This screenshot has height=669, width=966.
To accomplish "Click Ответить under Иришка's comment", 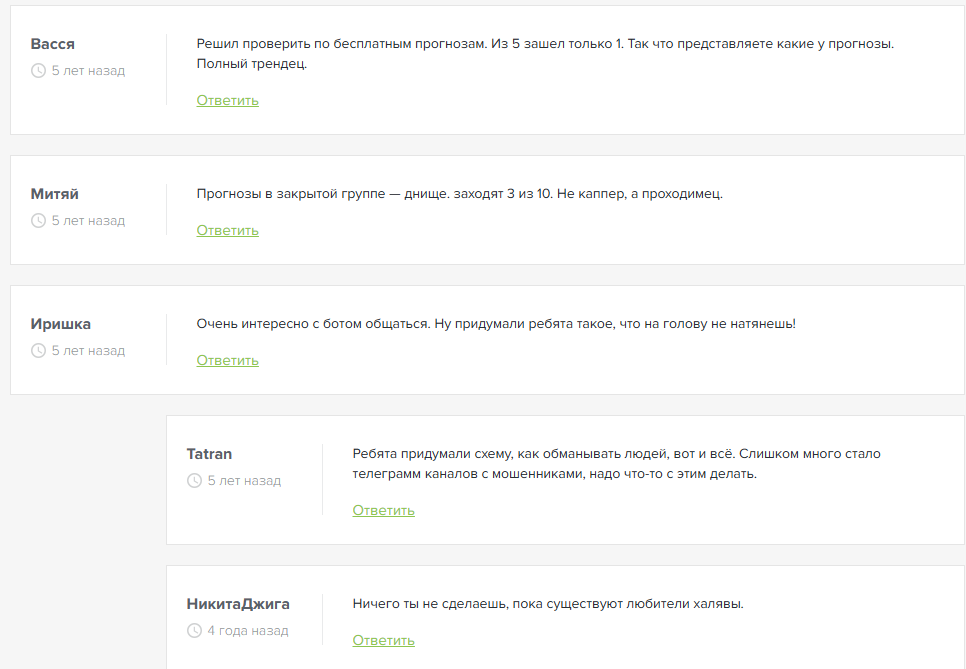I will (227, 360).
